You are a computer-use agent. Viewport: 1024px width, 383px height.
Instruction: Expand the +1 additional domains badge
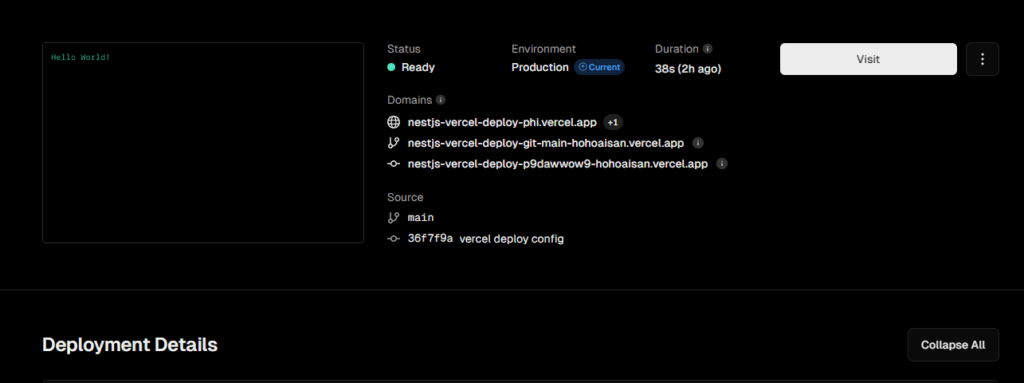(x=613, y=122)
